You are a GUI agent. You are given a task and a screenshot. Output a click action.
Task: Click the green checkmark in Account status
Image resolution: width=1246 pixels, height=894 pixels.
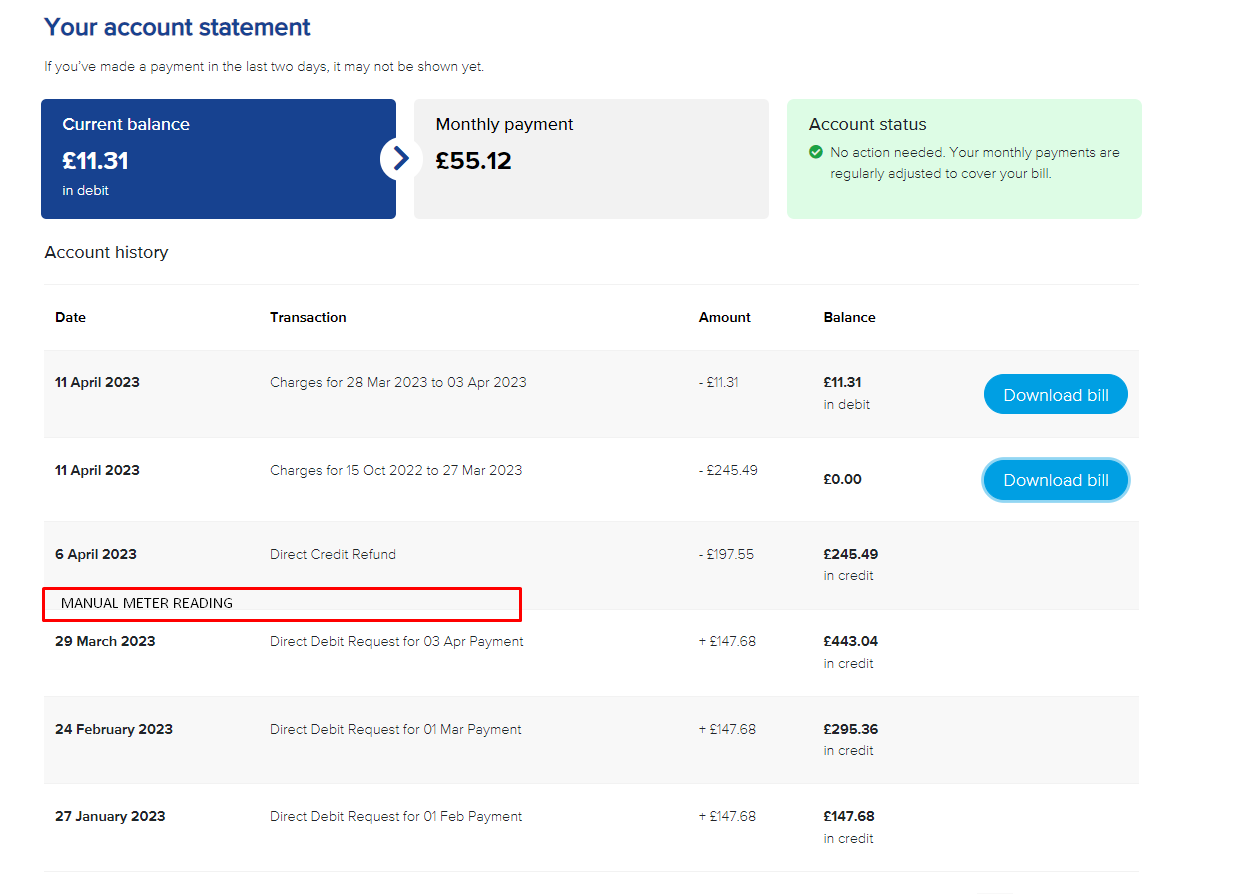816,152
